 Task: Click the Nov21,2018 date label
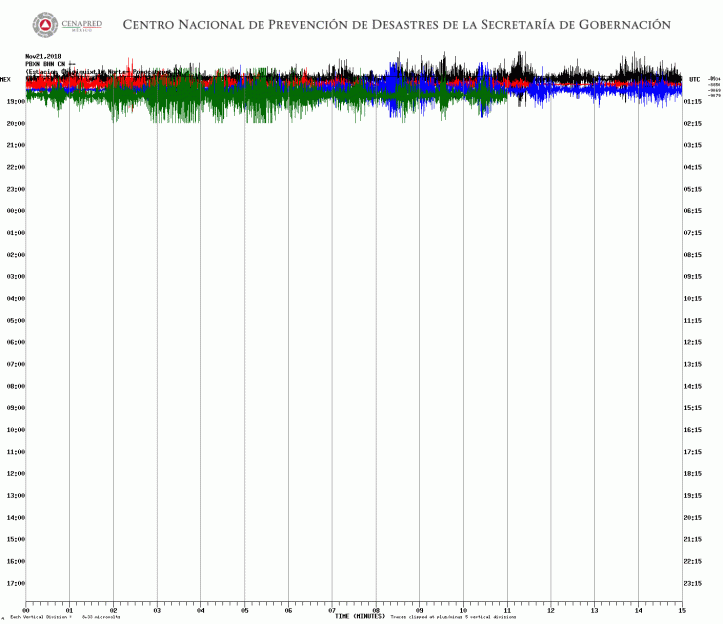pos(43,56)
